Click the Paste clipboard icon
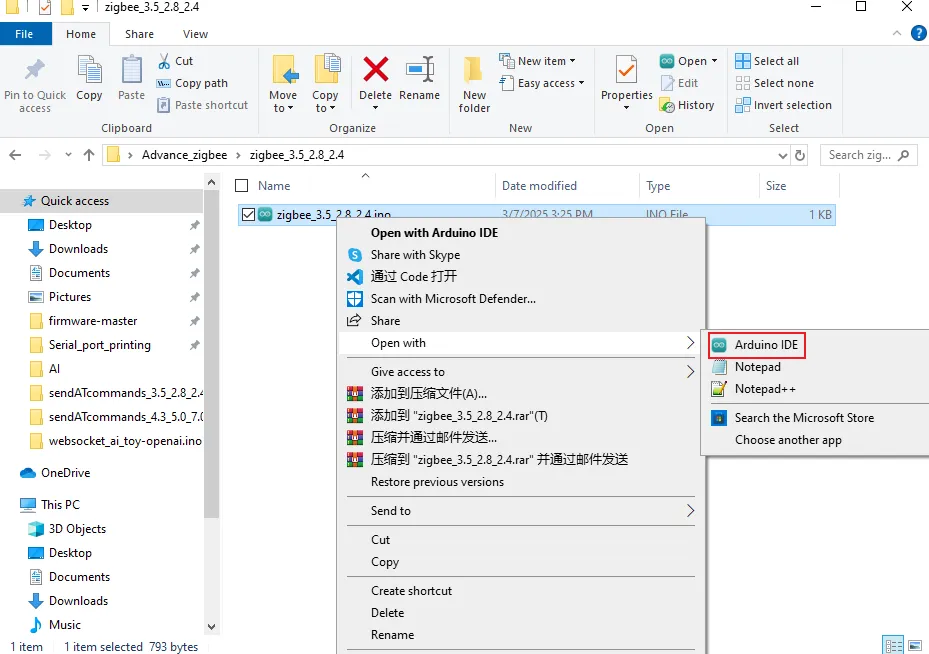929x654 pixels. (132, 71)
